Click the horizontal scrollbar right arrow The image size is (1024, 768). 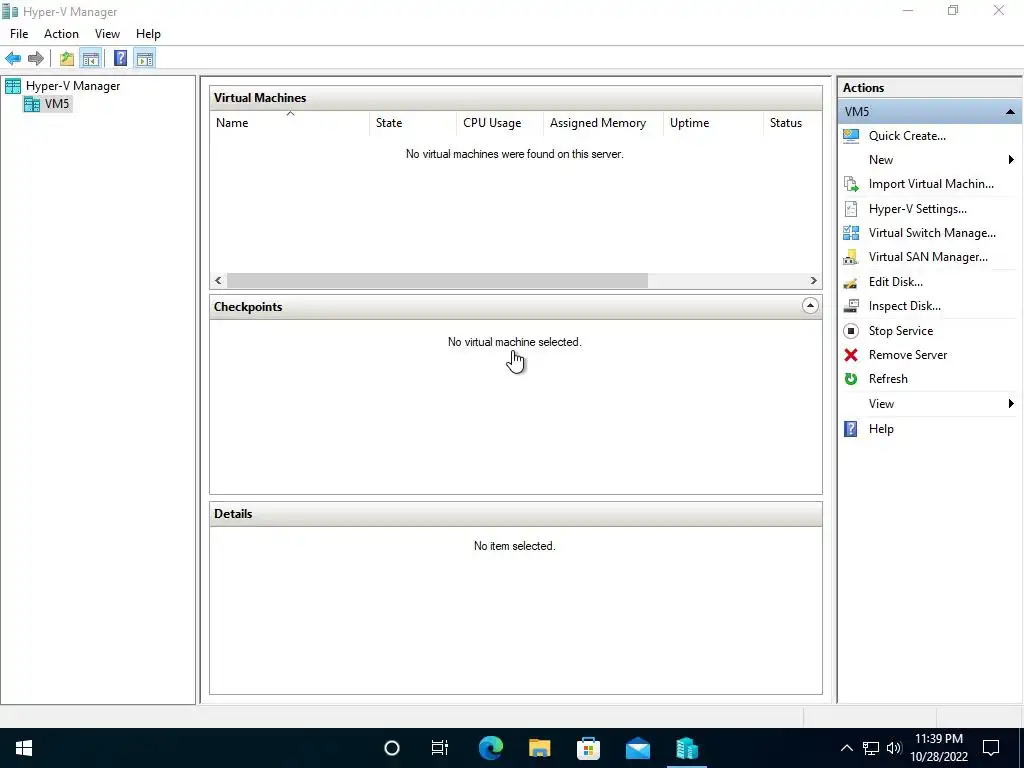[x=814, y=281]
